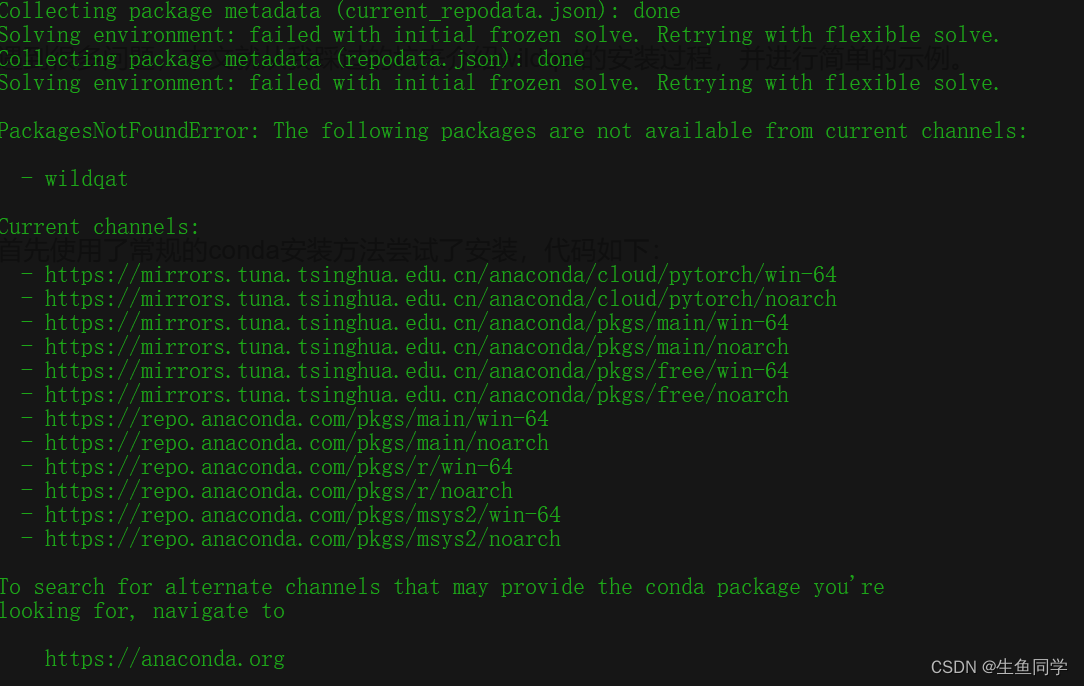Click the tsinghua cloud/pytorch/win-64 URL
Image resolution: width=1084 pixels, height=686 pixels.
pos(440,275)
